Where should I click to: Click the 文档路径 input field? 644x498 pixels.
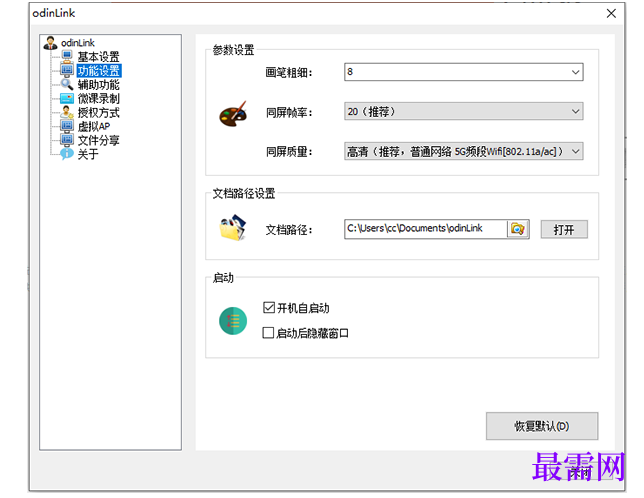(x=426, y=229)
